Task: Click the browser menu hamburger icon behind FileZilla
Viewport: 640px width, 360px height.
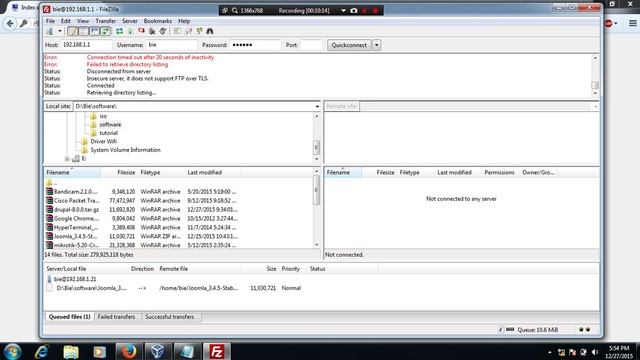Action: (x=633, y=23)
